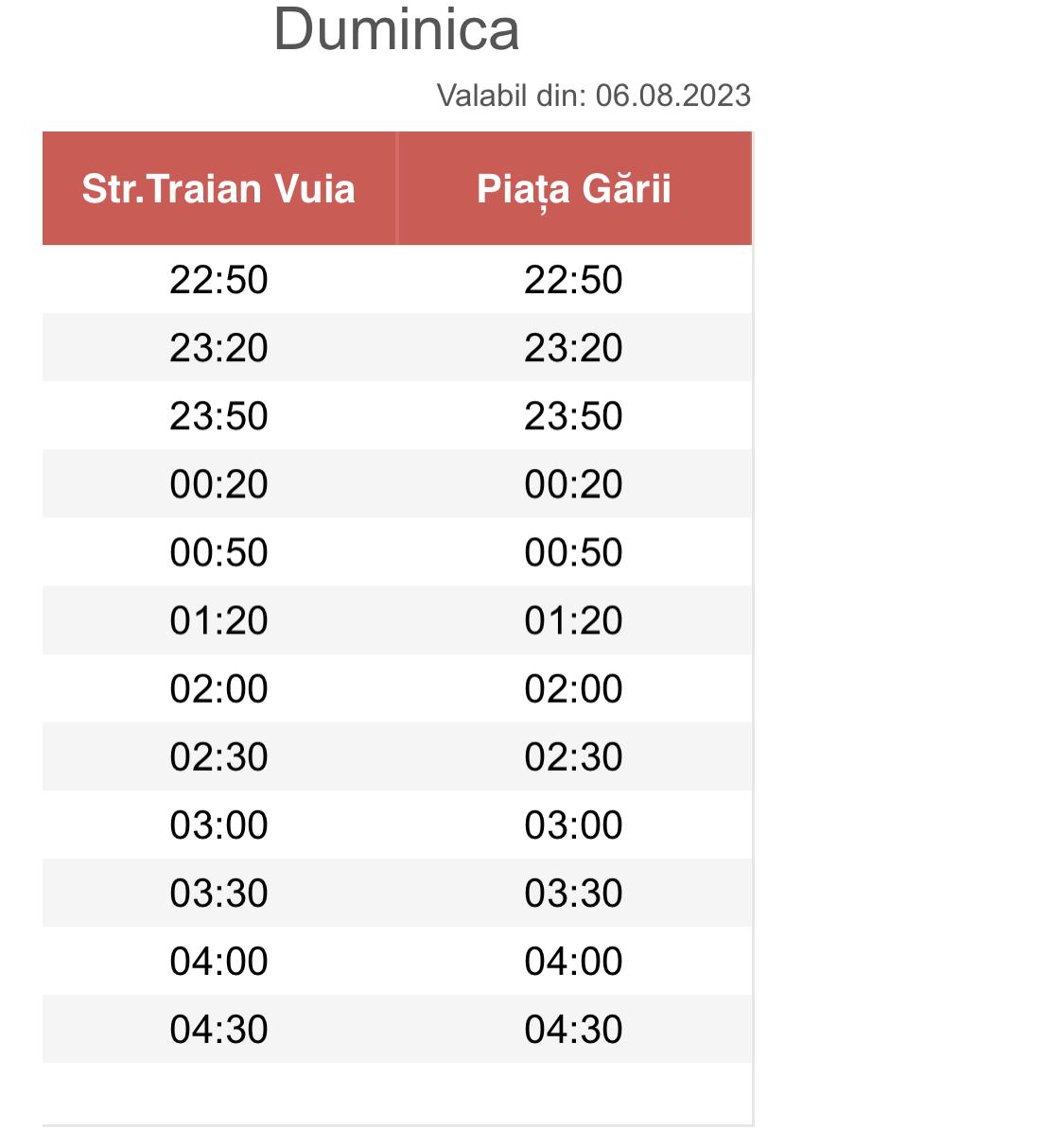Click the Duminica heading
This screenshot has width=1064, height=1130.
click(396, 29)
